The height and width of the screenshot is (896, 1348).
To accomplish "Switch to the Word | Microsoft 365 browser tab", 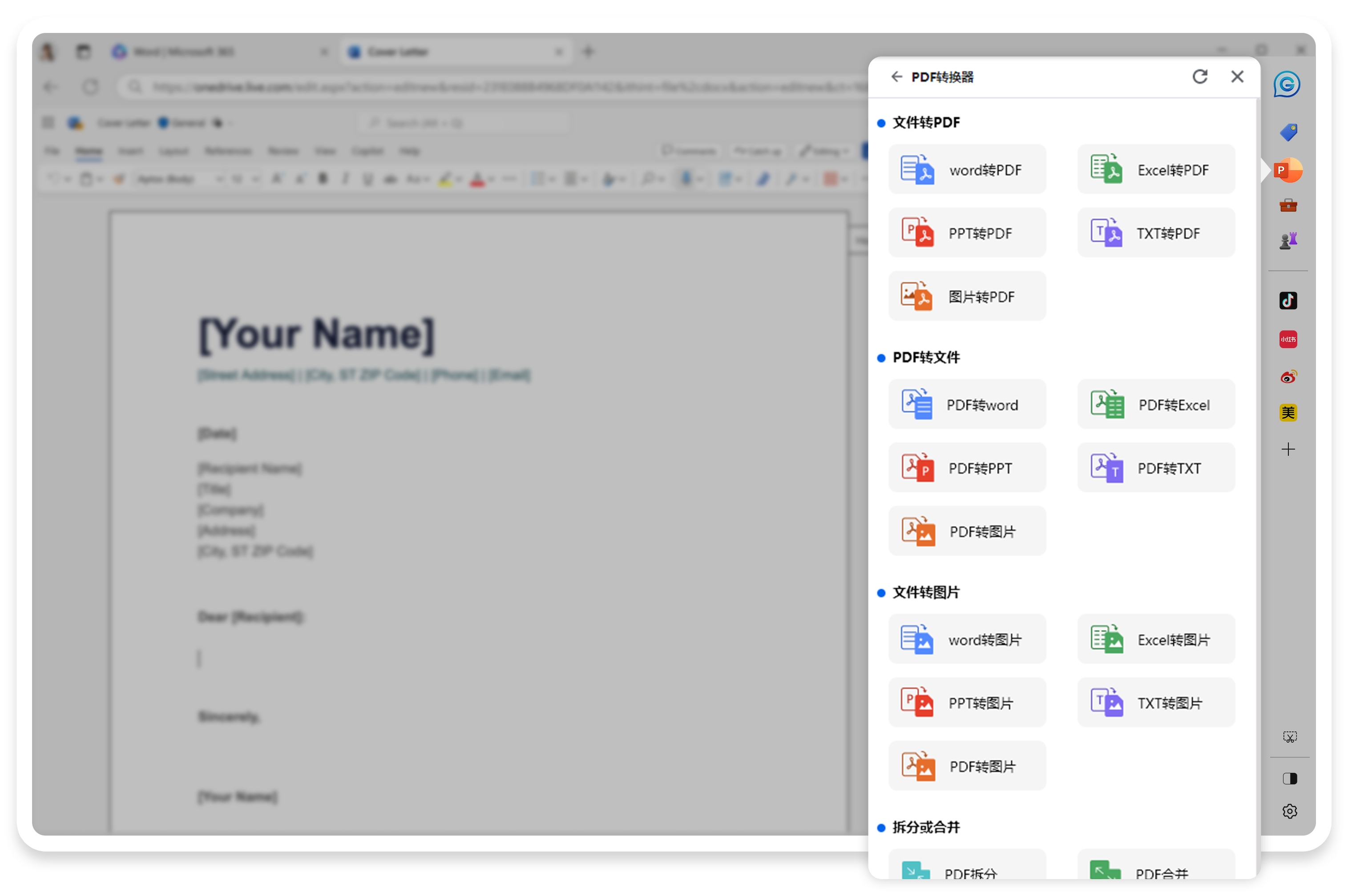I will (x=220, y=52).
